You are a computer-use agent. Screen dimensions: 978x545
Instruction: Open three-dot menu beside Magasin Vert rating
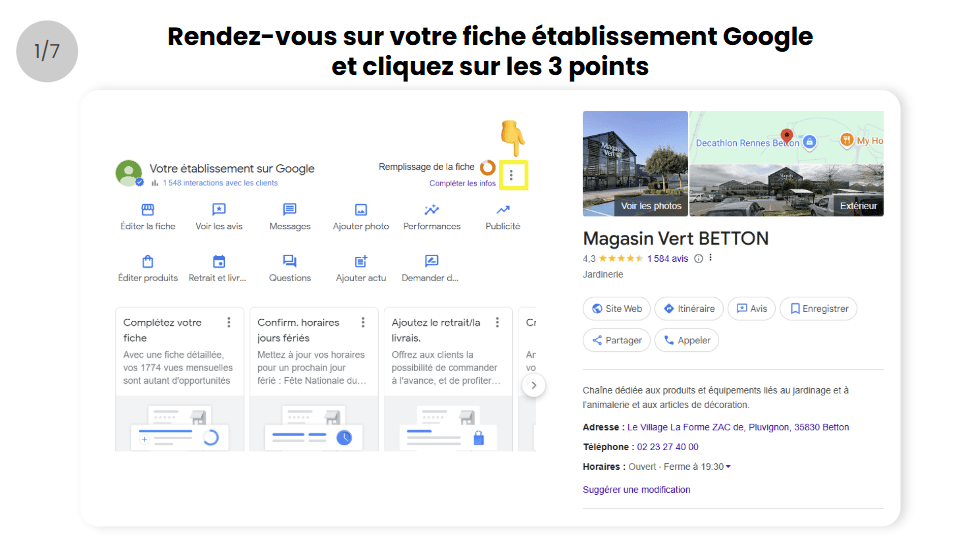(x=710, y=258)
